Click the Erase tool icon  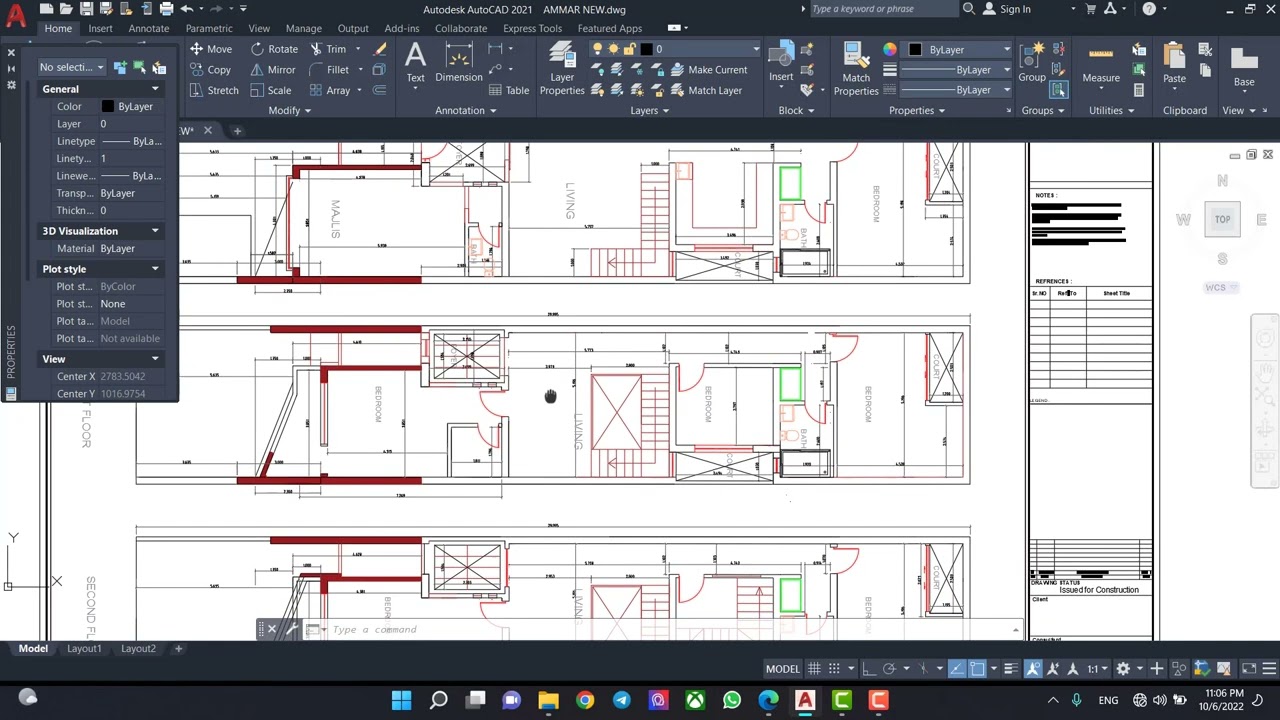click(380, 49)
